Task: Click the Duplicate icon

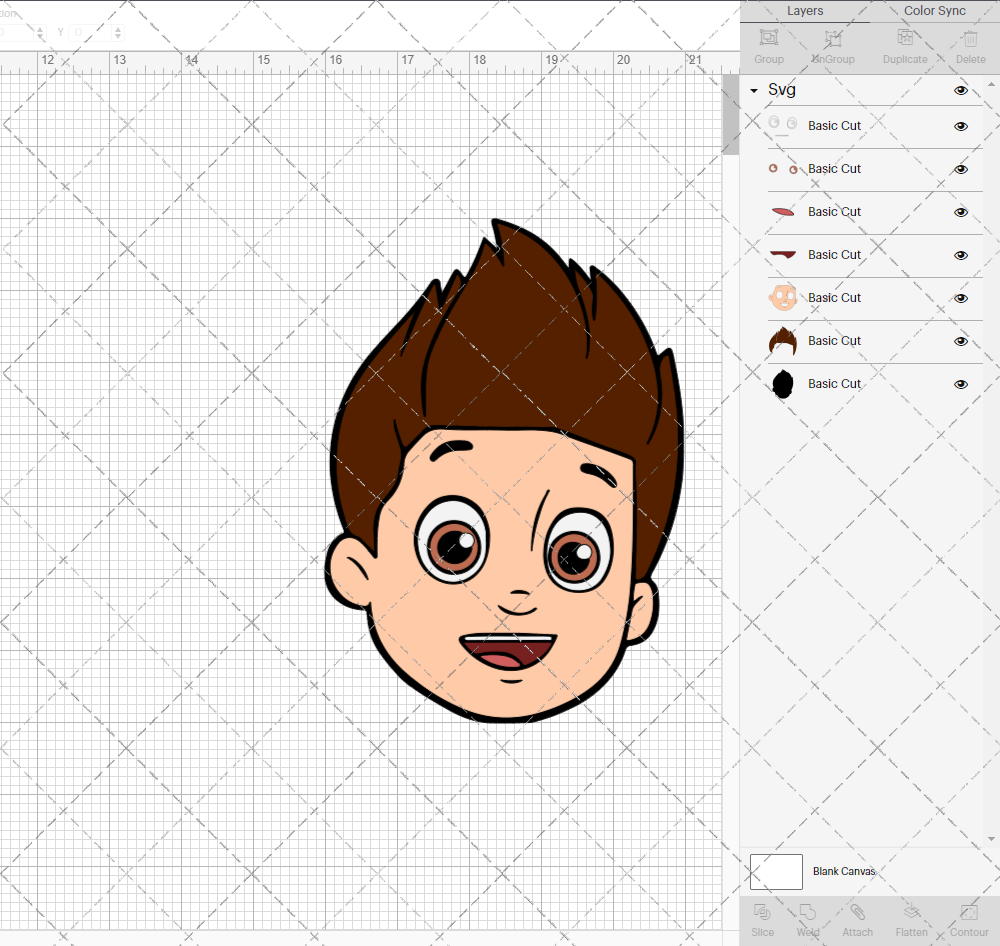Action: click(905, 38)
